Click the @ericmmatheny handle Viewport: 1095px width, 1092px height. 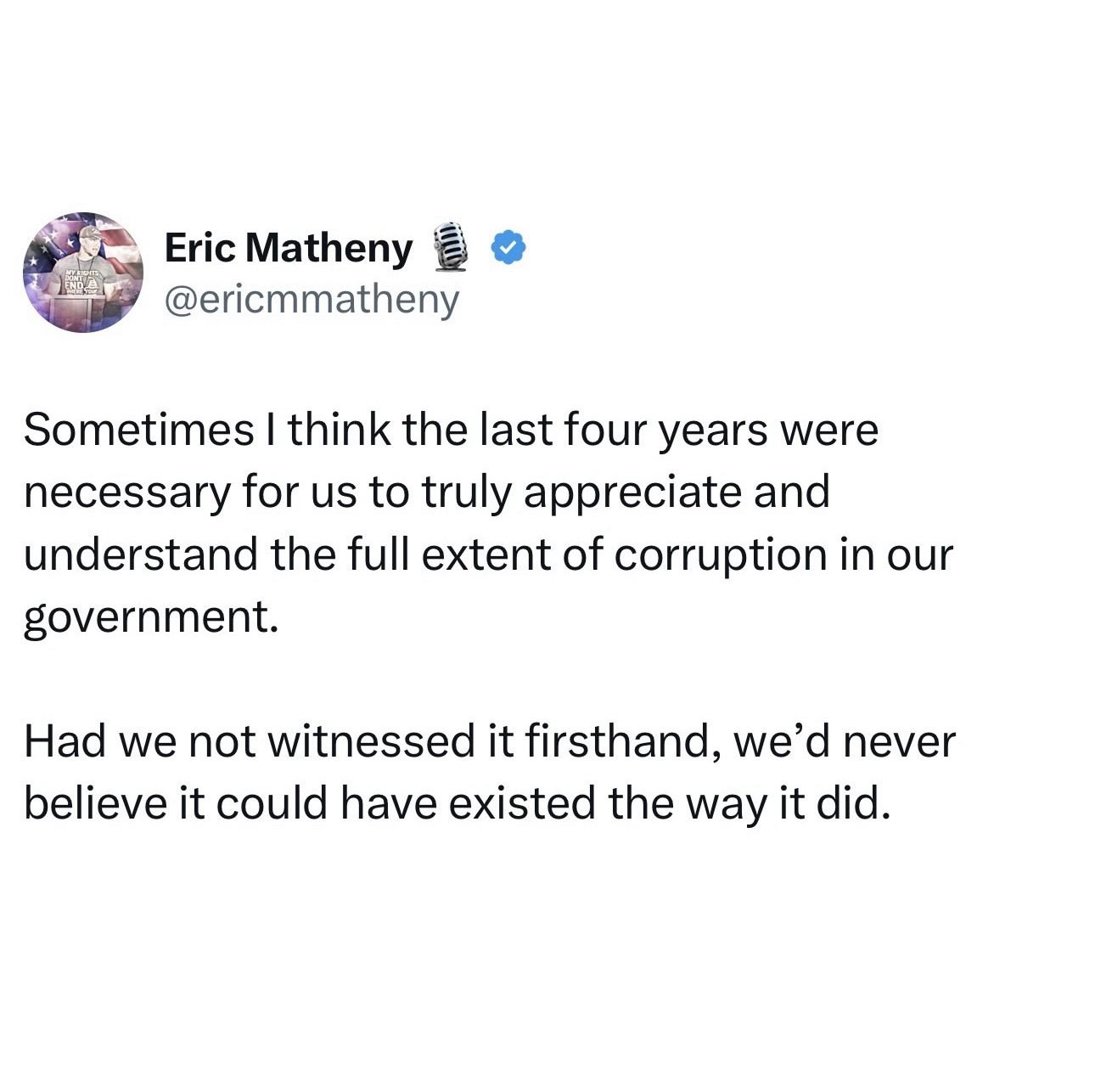312,299
